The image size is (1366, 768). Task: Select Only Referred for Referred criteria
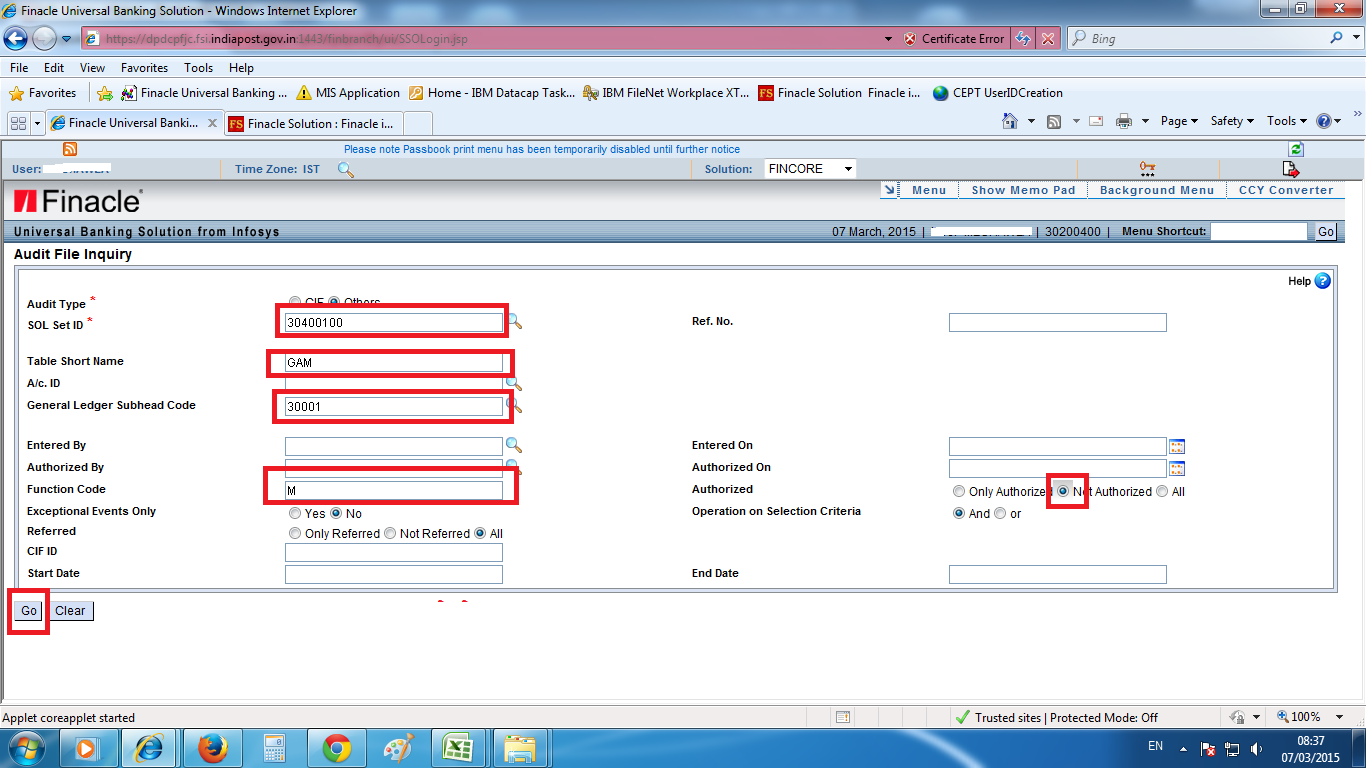pyautogui.click(x=295, y=533)
